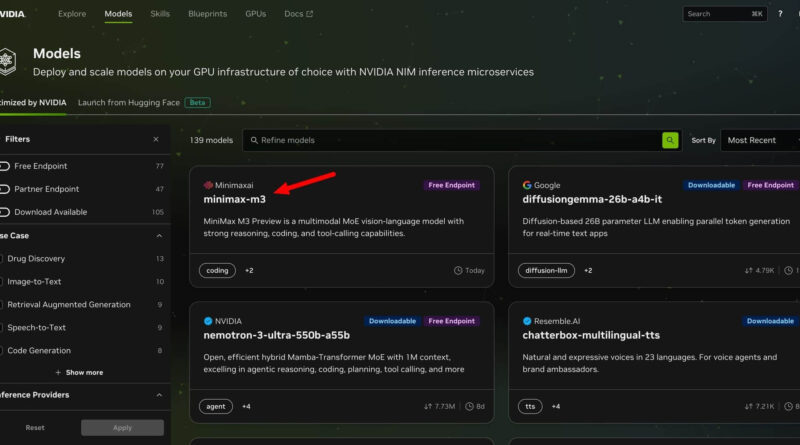This screenshot has width=800, height=445.
Task: Click the Models page hexagon logo icon
Action: pyautogui.click(x=7, y=61)
